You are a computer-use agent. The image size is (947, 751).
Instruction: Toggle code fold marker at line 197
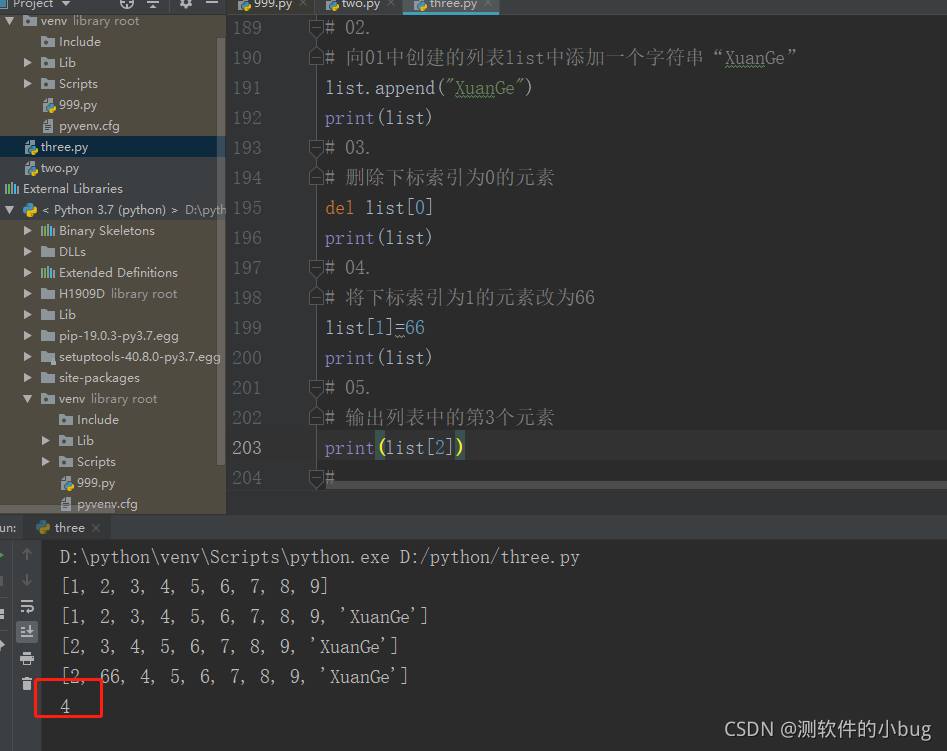click(316, 268)
